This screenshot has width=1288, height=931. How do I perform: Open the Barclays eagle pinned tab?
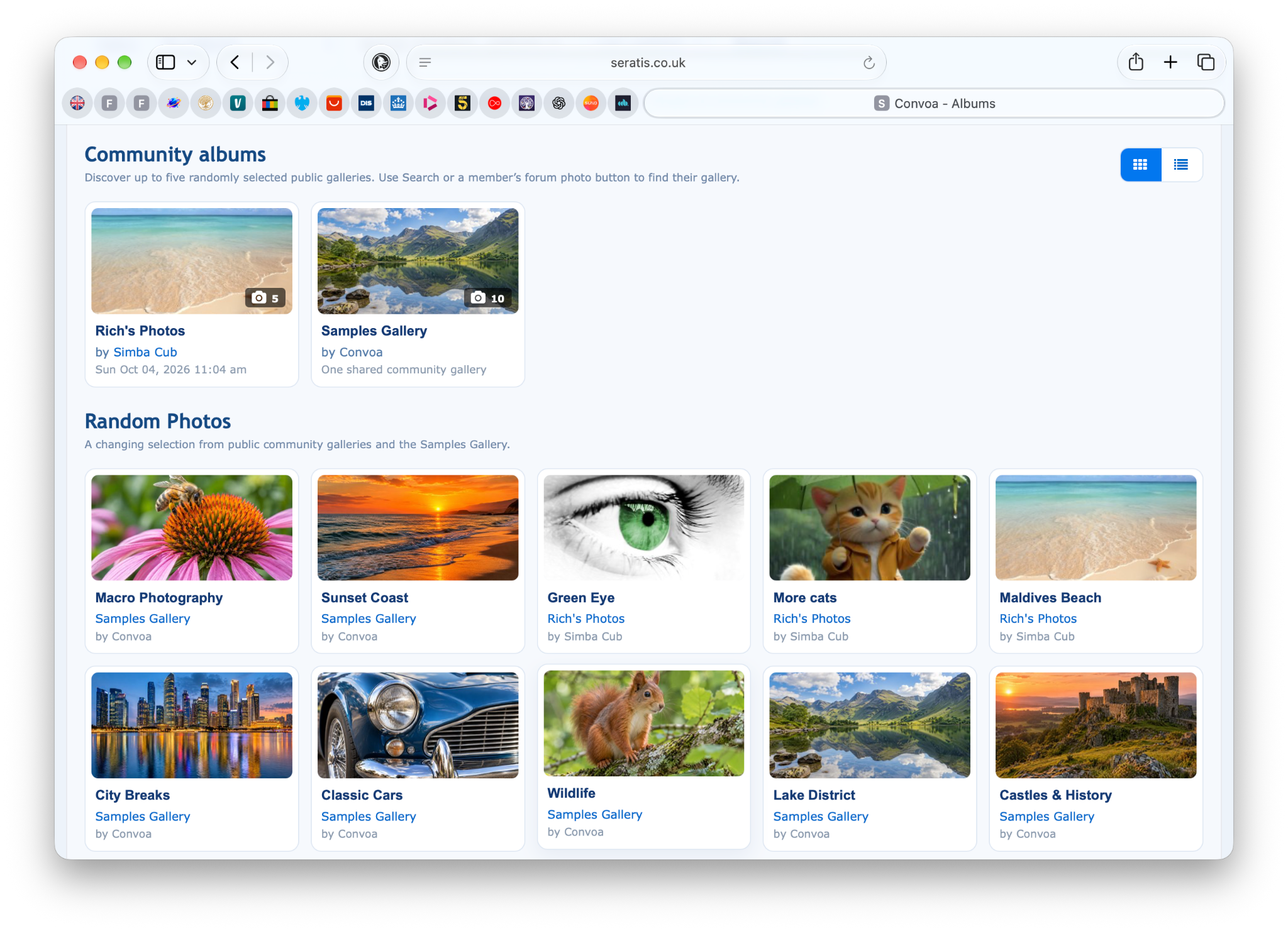pyautogui.click(x=302, y=103)
